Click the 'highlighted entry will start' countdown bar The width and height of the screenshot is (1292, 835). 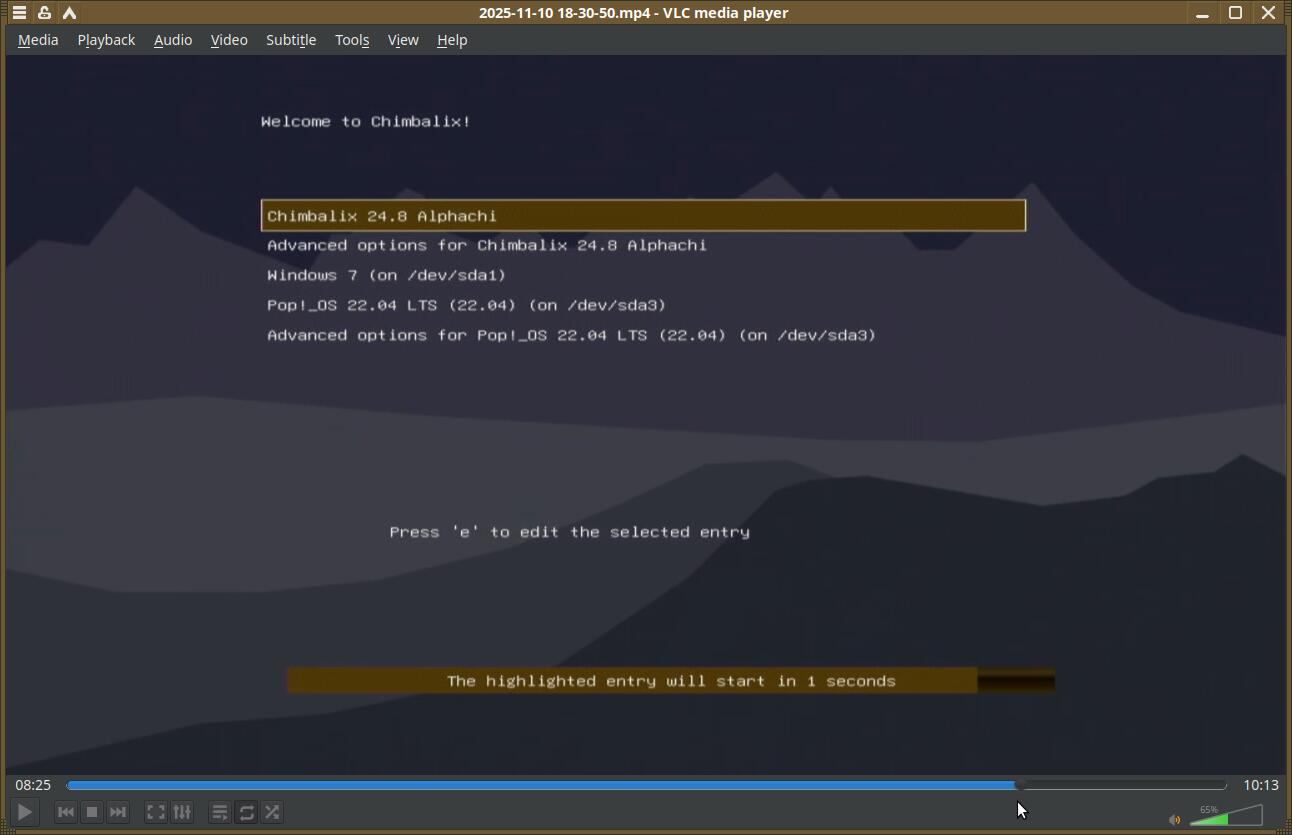pos(671,681)
